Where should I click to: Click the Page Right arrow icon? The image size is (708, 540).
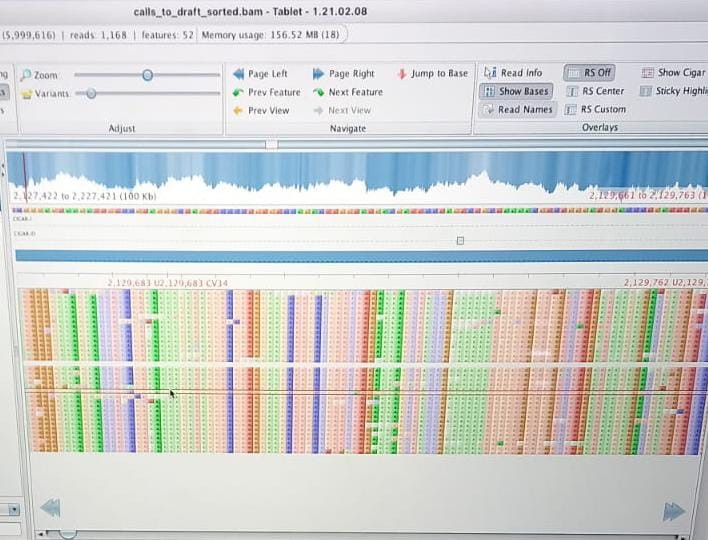(x=318, y=74)
